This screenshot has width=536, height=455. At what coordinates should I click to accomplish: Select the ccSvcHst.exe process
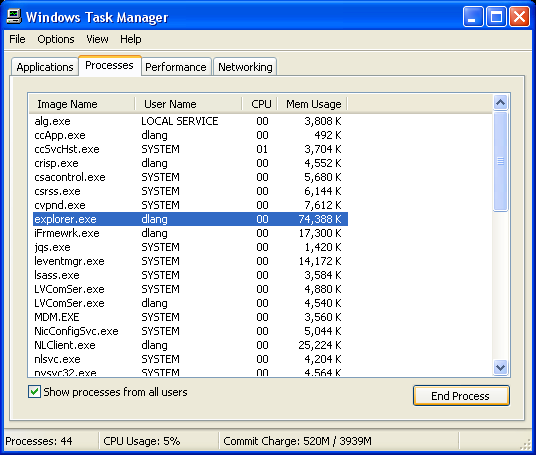click(190, 149)
